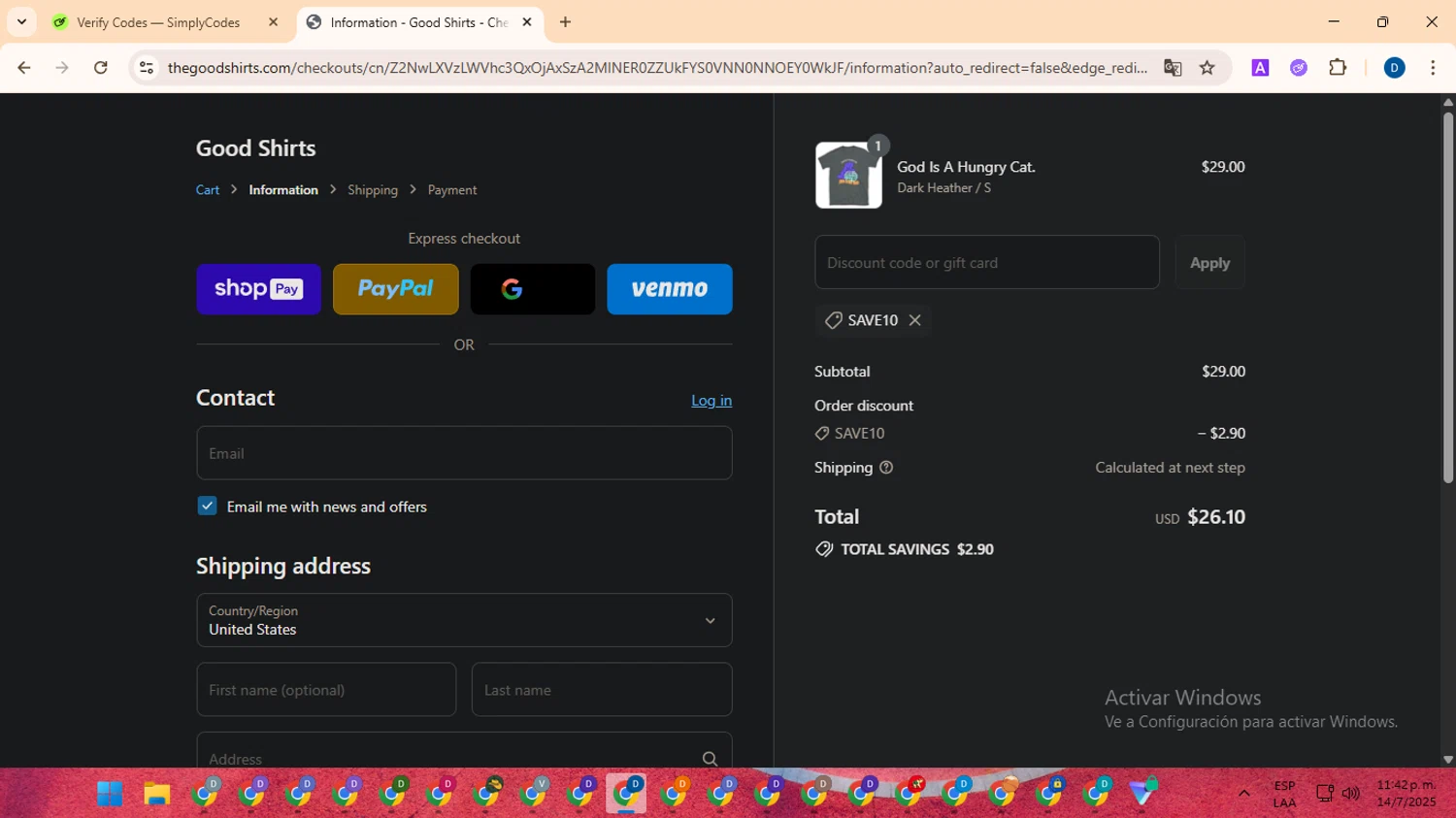The image size is (1456, 818).
Task: Open the active highlighted Chrome taskbar icon
Action: pos(627,794)
